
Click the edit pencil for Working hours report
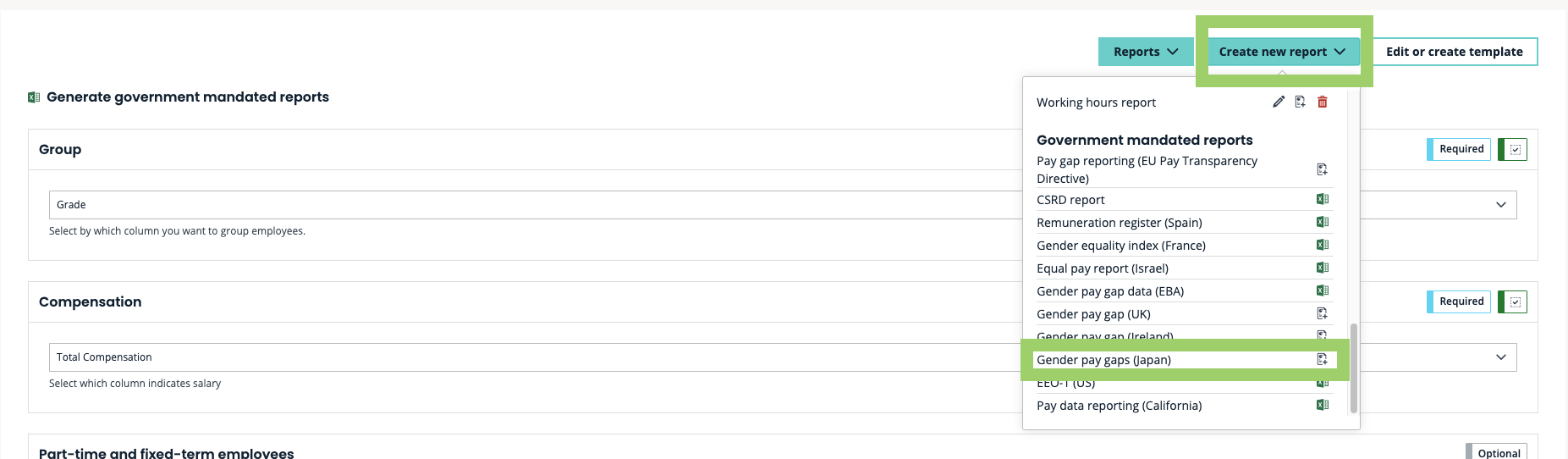pyautogui.click(x=1278, y=102)
